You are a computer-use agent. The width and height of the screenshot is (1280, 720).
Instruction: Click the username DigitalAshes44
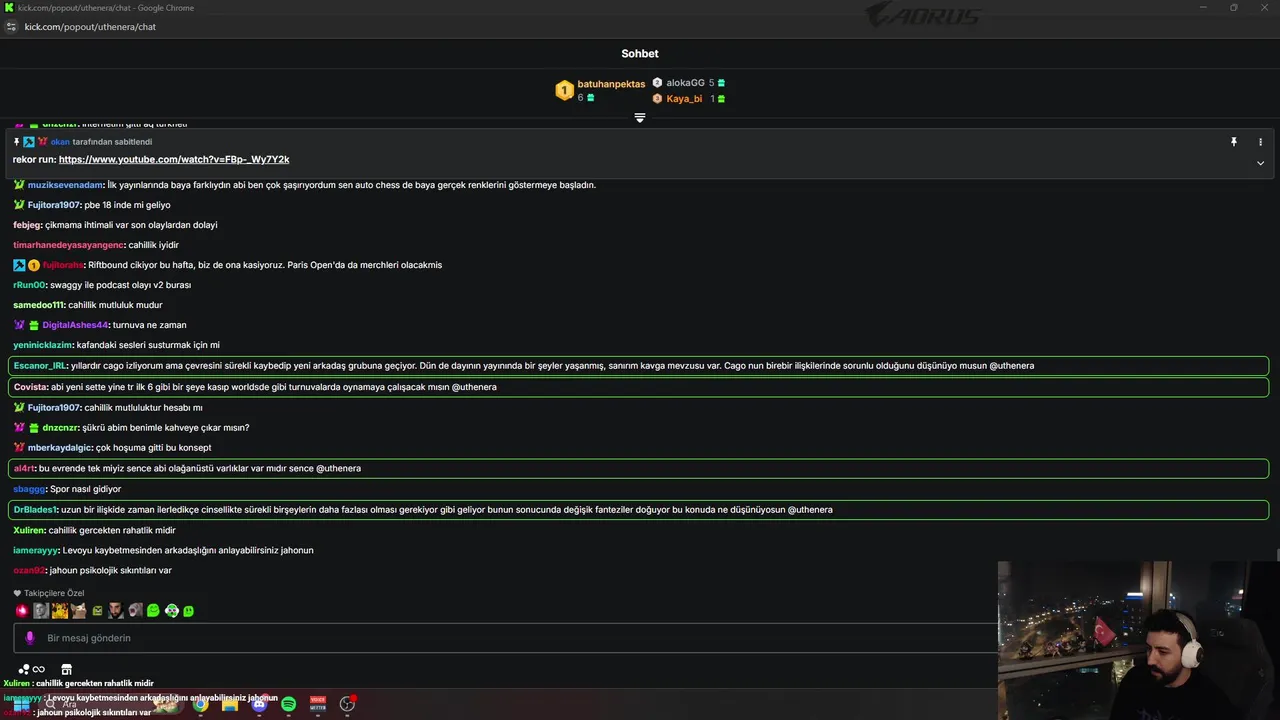tap(75, 325)
